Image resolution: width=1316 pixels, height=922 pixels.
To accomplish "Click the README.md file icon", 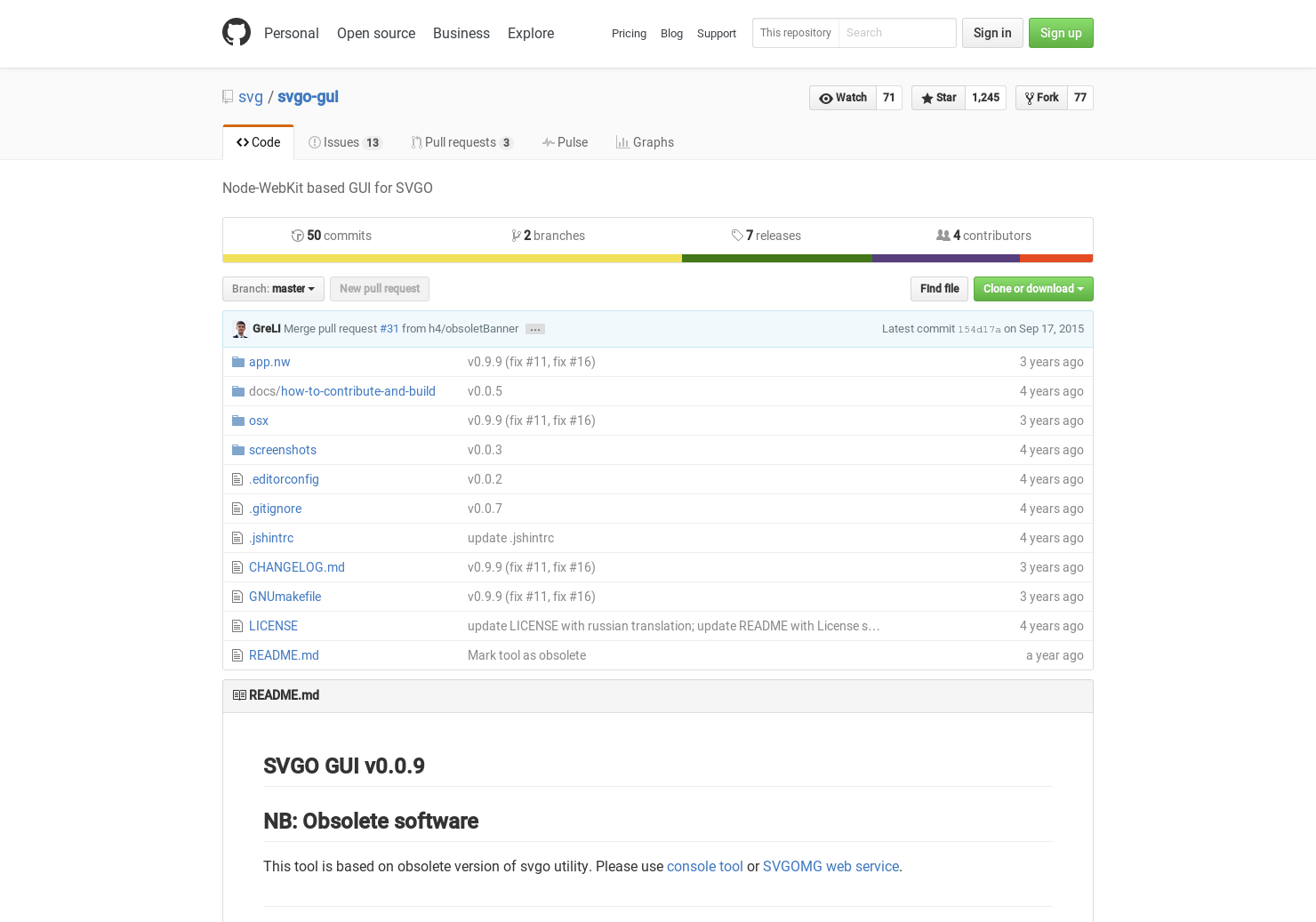I will 237,654.
